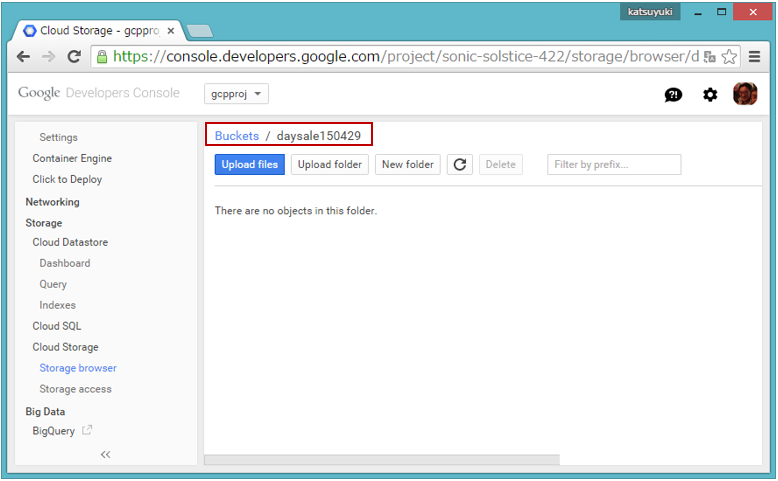Open the Datastore Dashboard
The height and width of the screenshot is (481, 778).
pos(65,263)
